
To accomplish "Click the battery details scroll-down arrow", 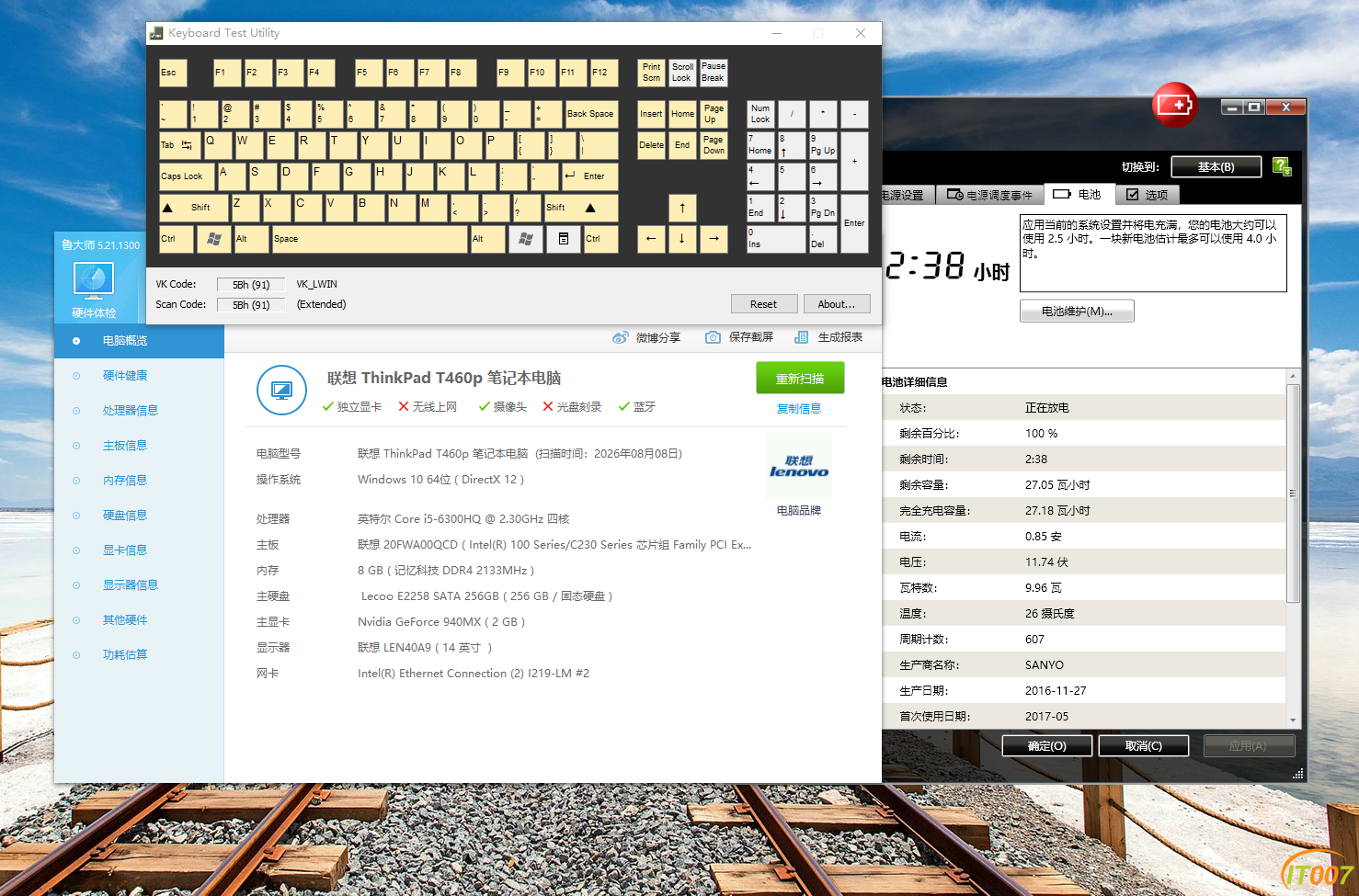I will coord(1293,720).
